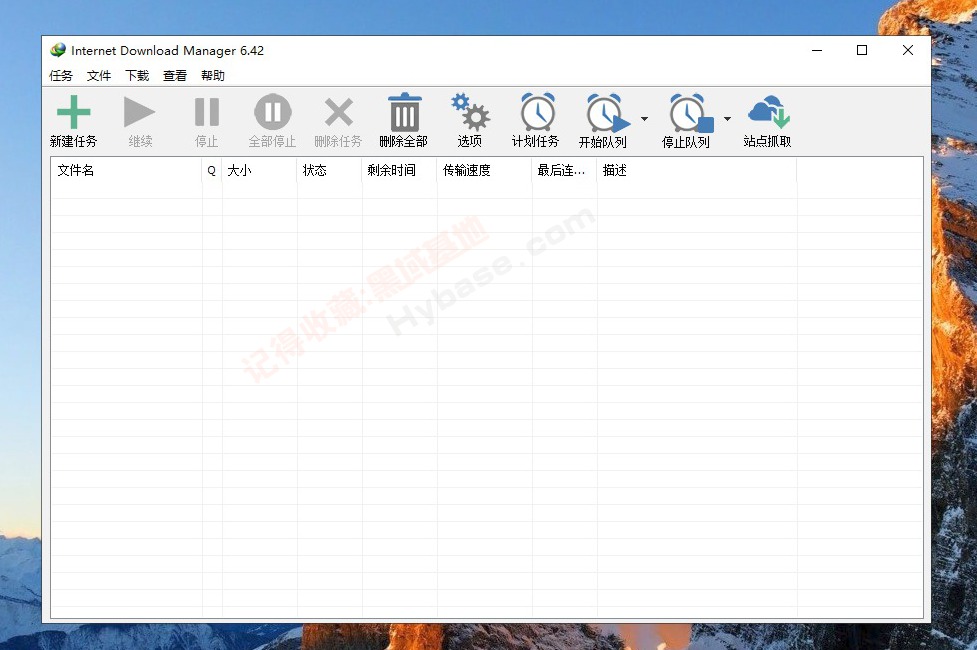Open the 文件 menu
Viewport: 977px width, 650px height.
(99, 75)
